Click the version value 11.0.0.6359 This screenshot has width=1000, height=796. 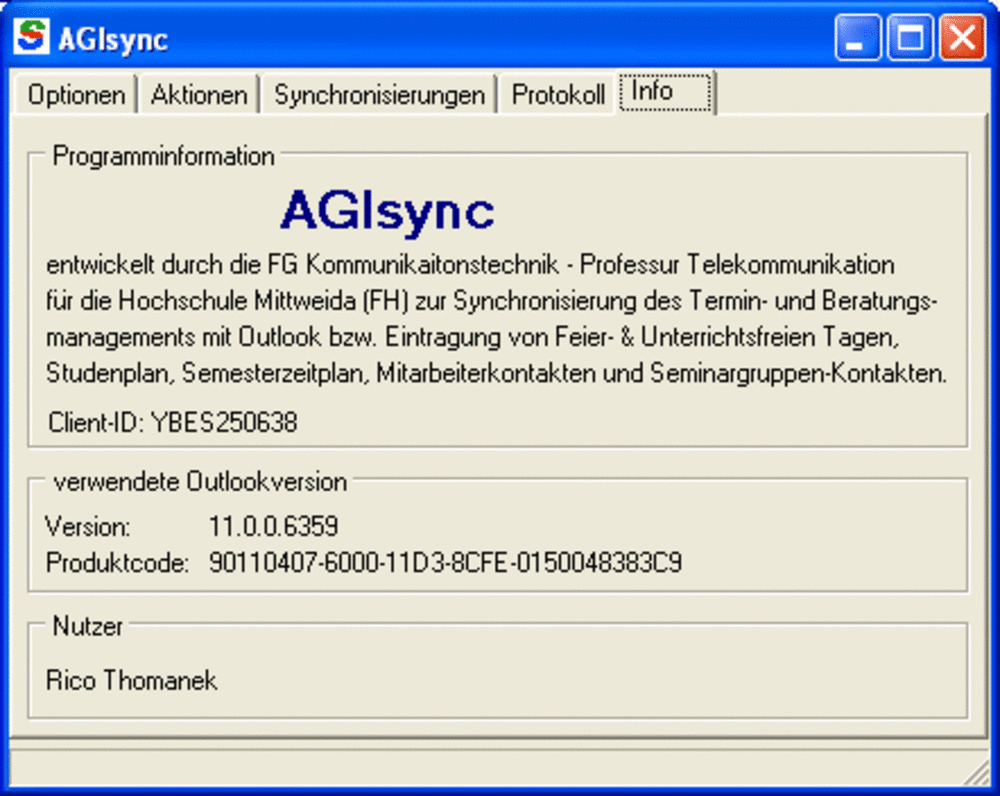click(x=274, y=526)
